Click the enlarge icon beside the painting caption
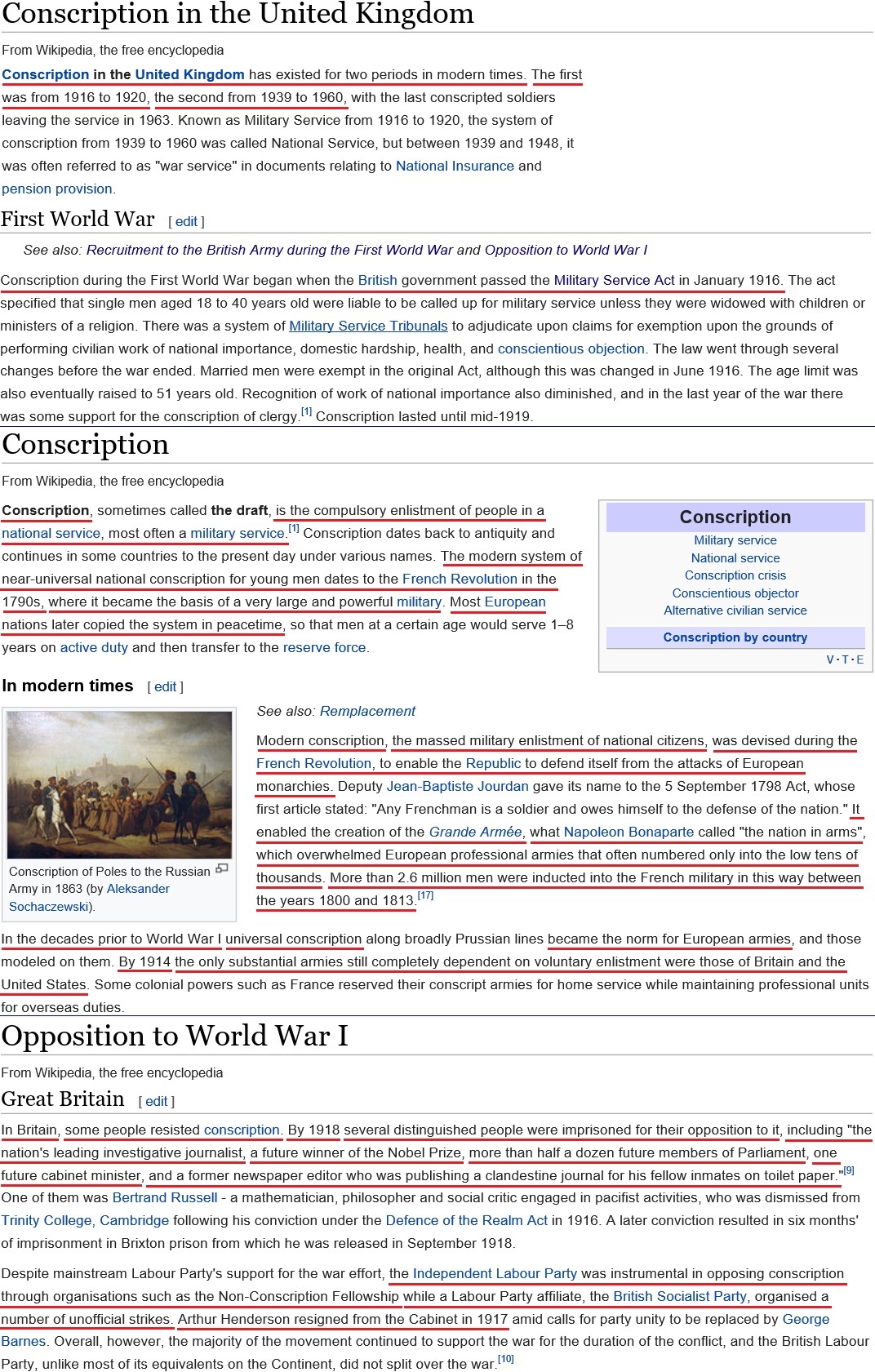 click(x=221, y=869)
